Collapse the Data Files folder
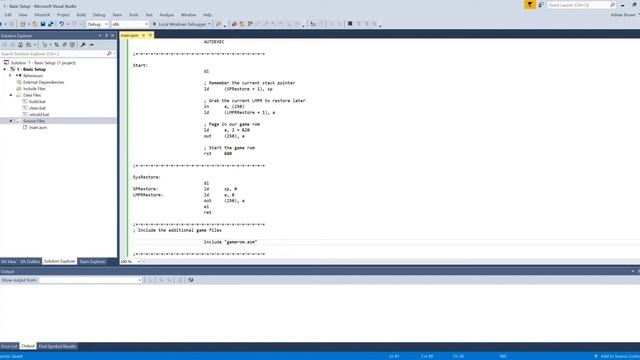The width and height of the screenshot is (640, 360). 11,95
